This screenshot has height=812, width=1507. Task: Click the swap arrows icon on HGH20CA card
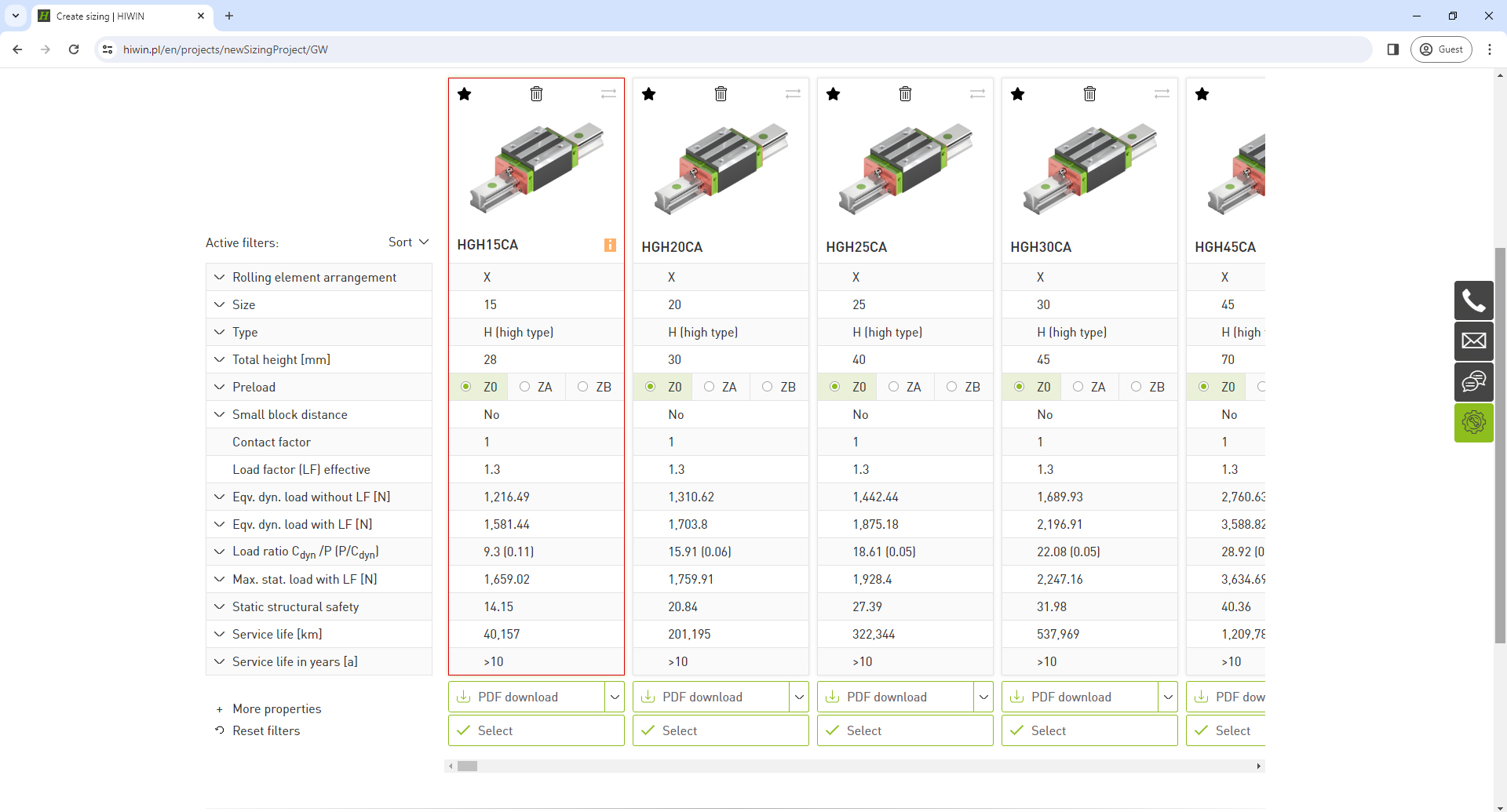[794, 94]
